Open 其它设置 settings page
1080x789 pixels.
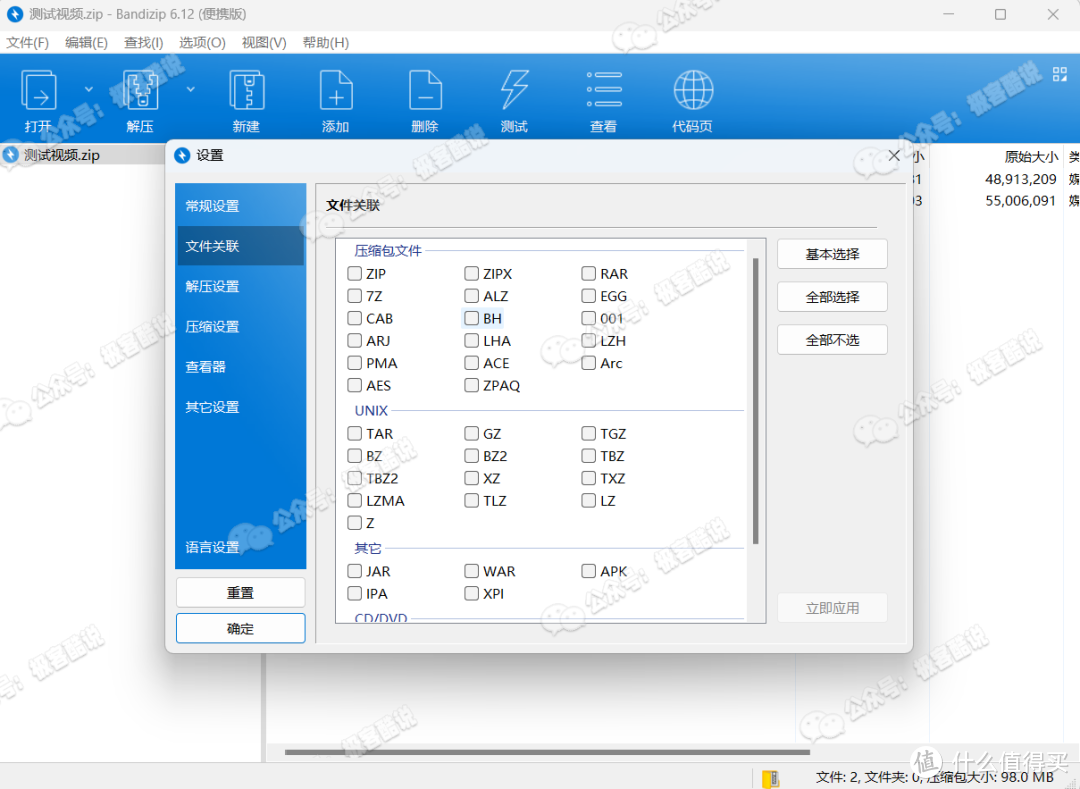(240, 407)
